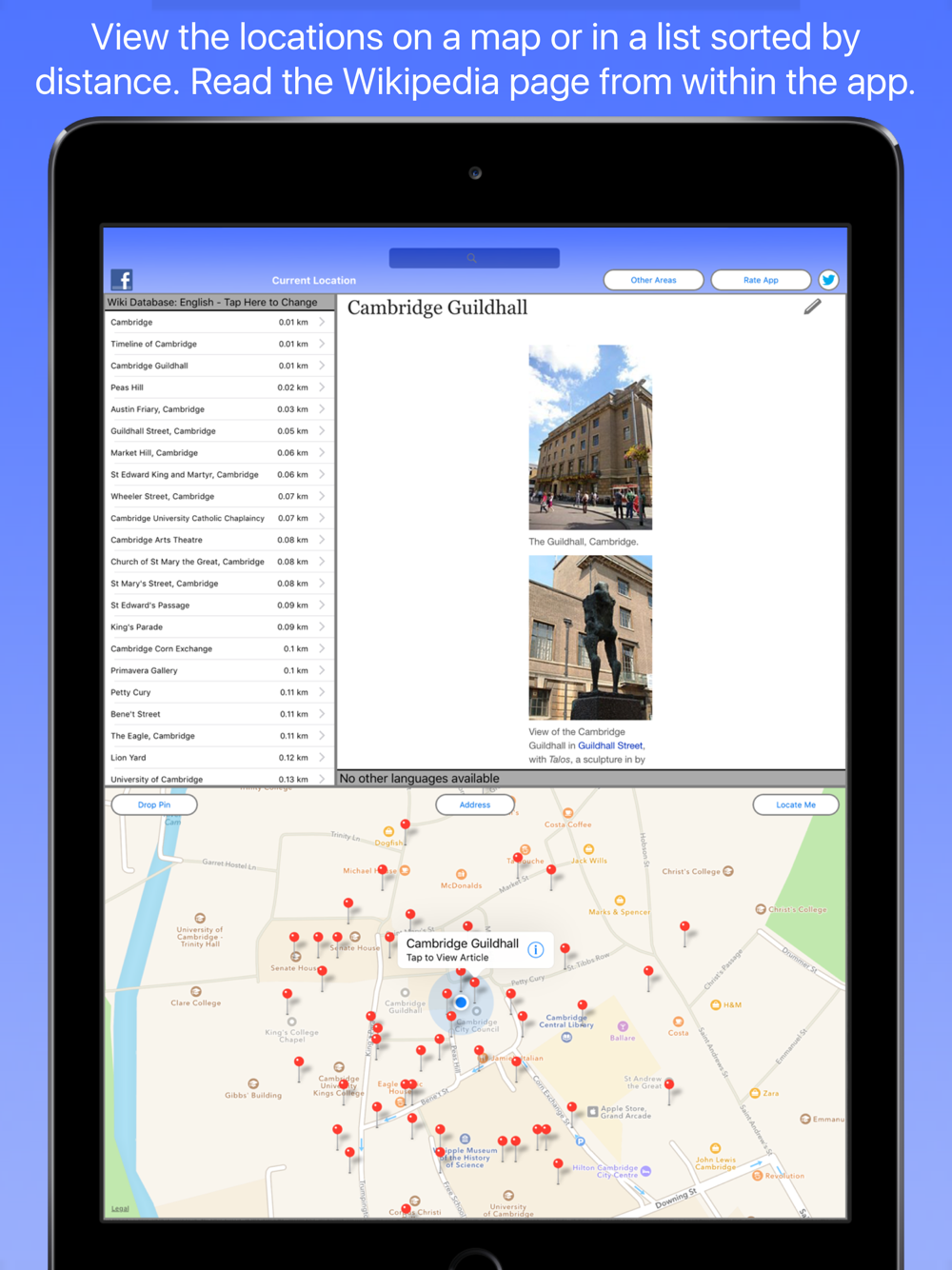
Task: Tap the Current Location header label
Action: pos(314,281)
